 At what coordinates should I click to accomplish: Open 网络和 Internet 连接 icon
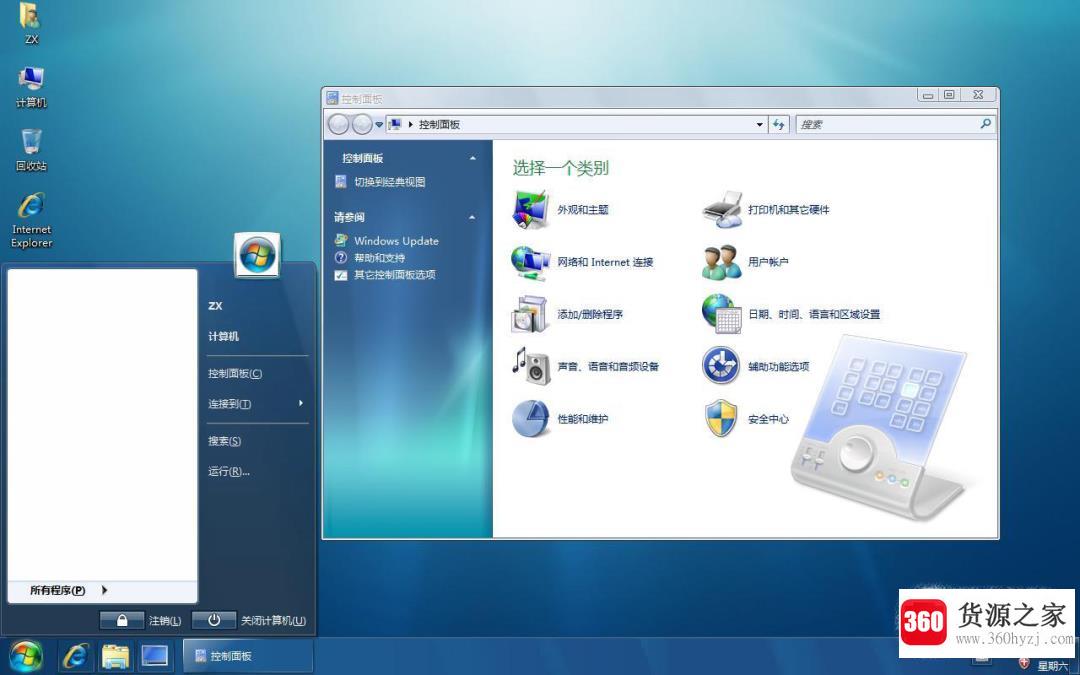click(x=530, y=262)
